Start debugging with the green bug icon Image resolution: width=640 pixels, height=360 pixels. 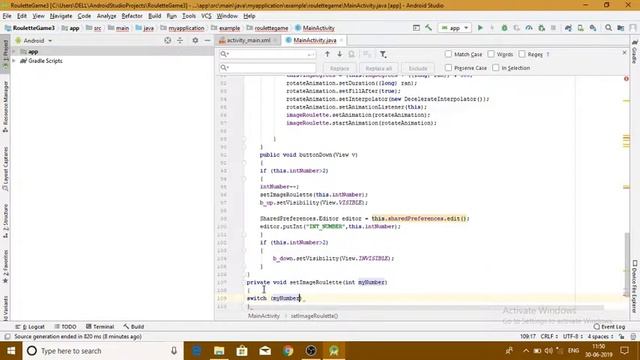(504, 28)
